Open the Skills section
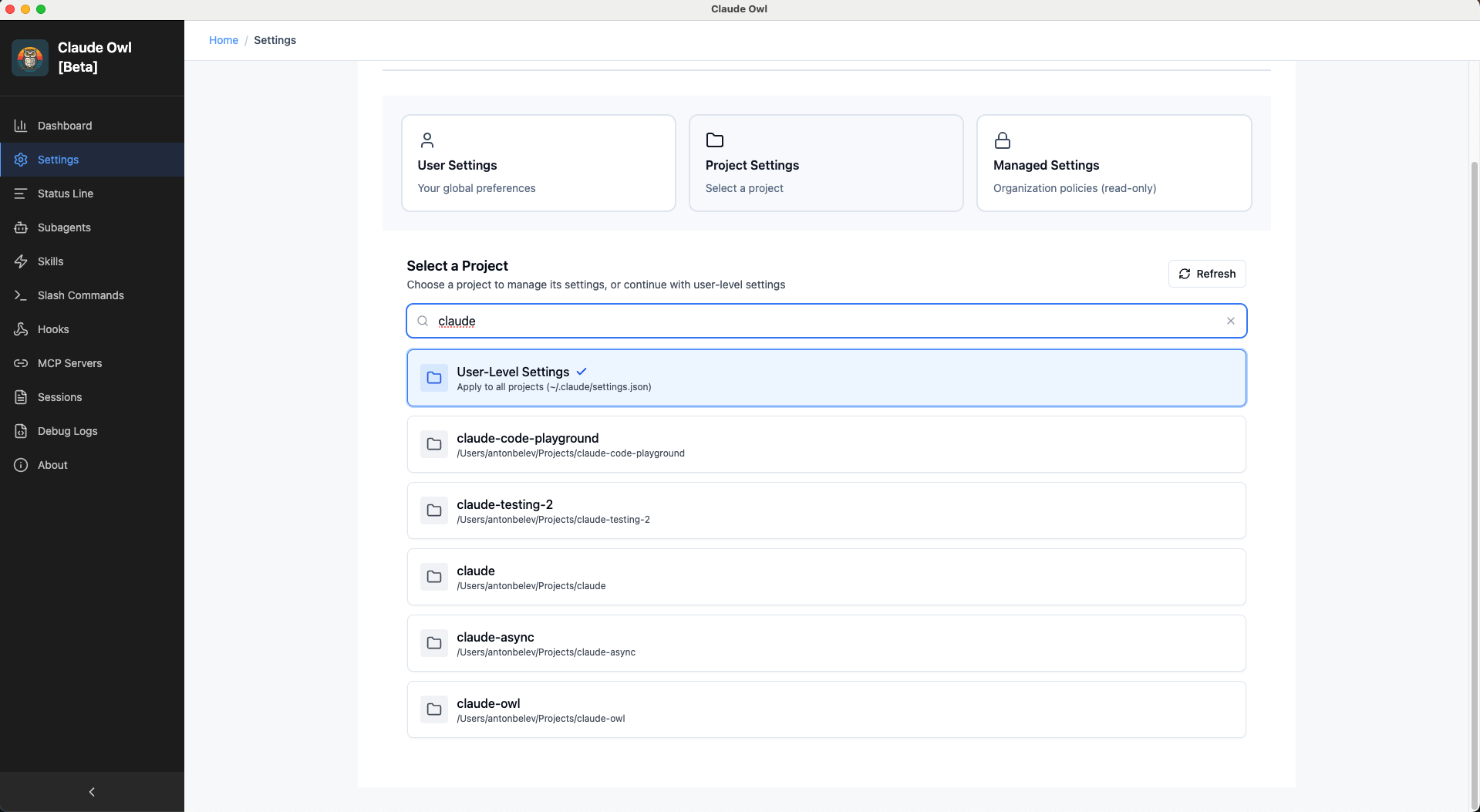The image size is (1480, 812). click(x=51, y=261)
